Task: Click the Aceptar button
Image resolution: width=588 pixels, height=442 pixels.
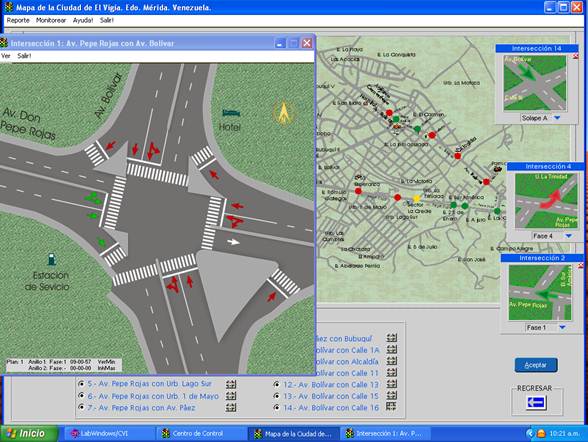Action: pyautogui.click(x=536, y=365)
